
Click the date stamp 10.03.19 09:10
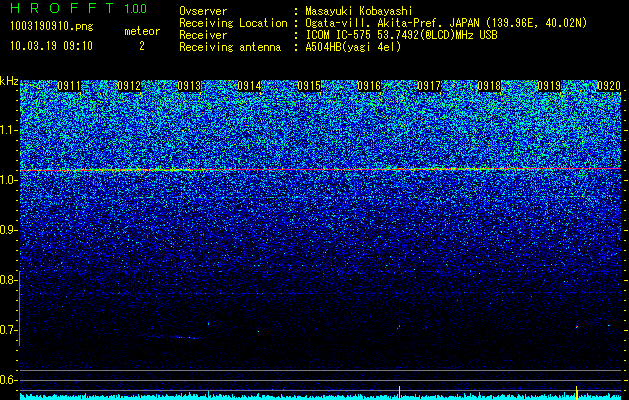coord(51,46)
